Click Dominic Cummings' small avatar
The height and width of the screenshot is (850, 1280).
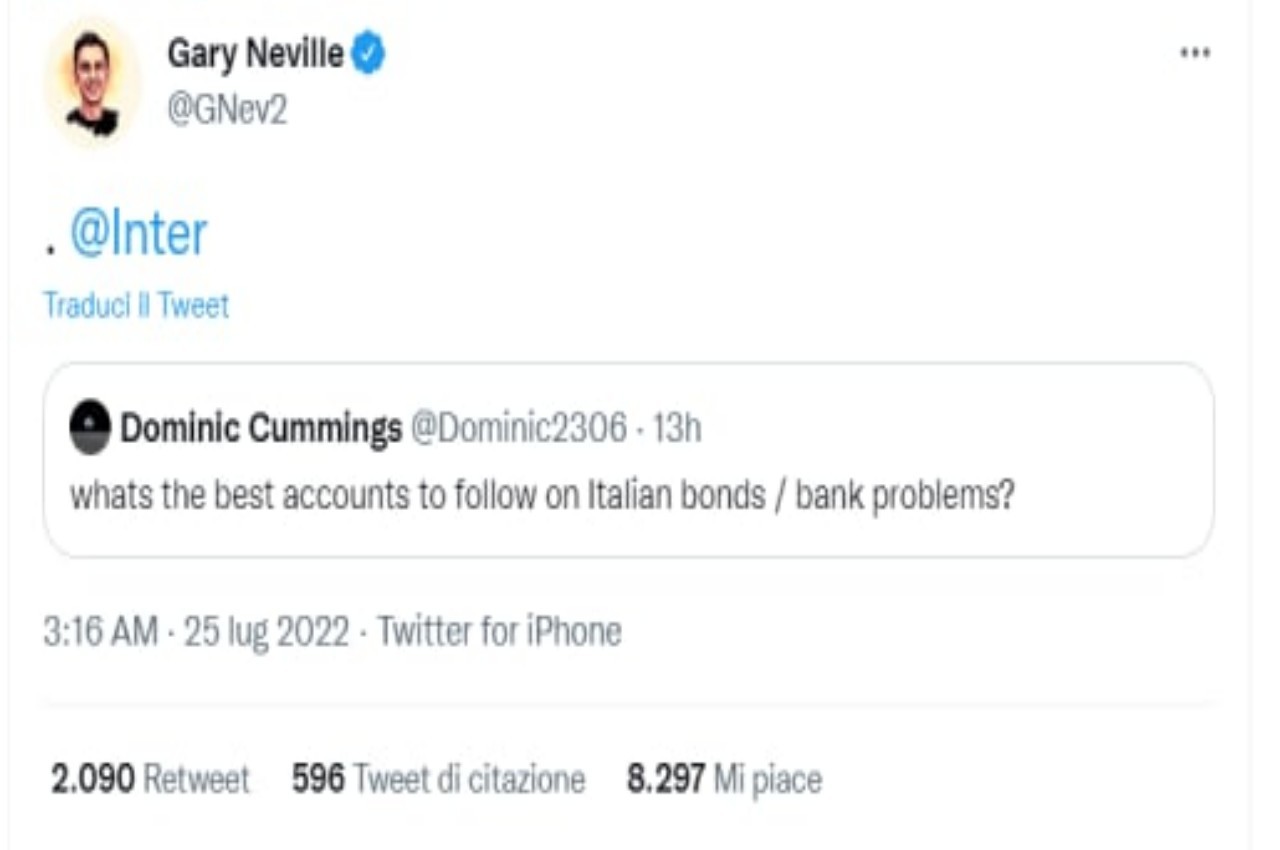click(x=90, y=428)
